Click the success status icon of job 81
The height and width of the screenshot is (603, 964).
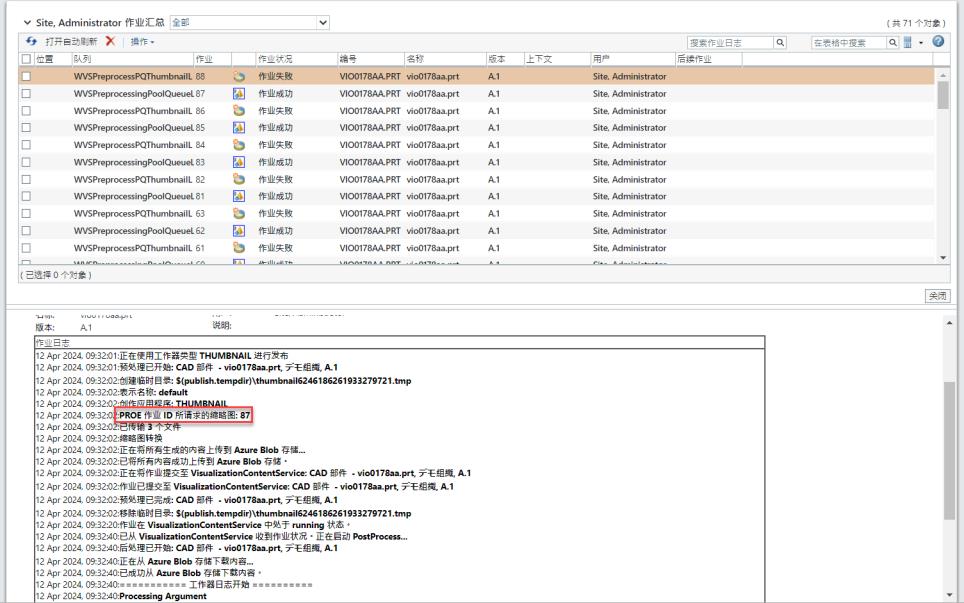(239, 196)
